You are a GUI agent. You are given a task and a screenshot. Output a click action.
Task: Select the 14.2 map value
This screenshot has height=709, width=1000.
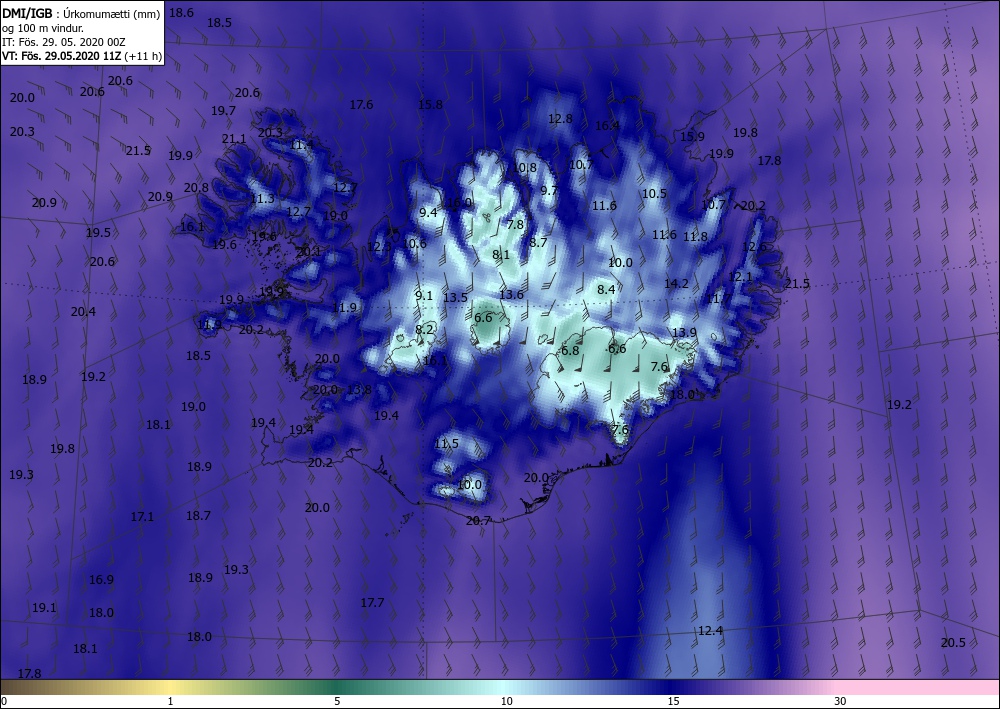pyautogui.click(x=676, y=284)
